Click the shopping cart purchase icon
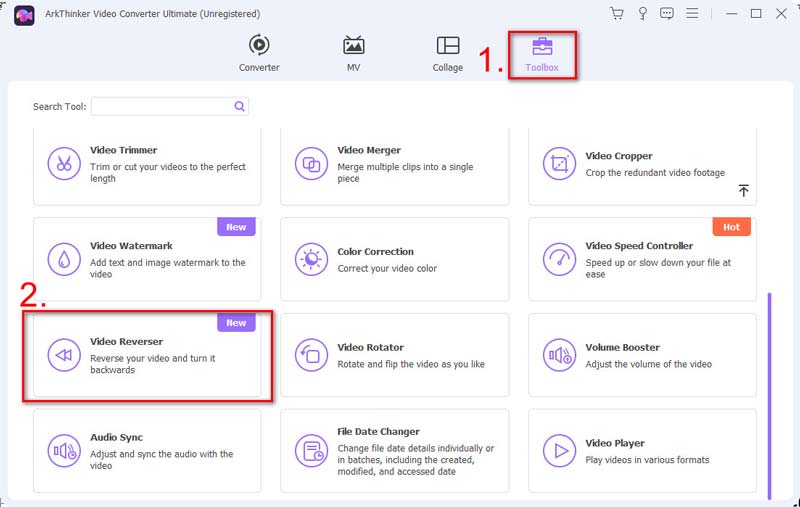The image size is (800, 507). tap(617, 13)
